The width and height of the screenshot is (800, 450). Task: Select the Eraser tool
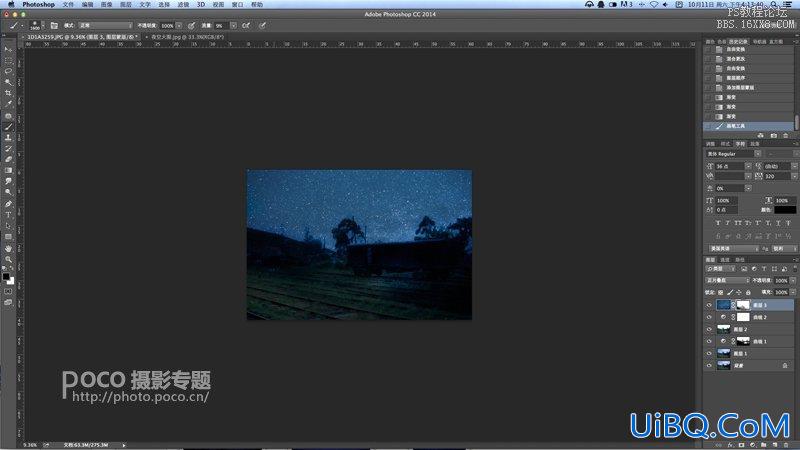(8, 160)
